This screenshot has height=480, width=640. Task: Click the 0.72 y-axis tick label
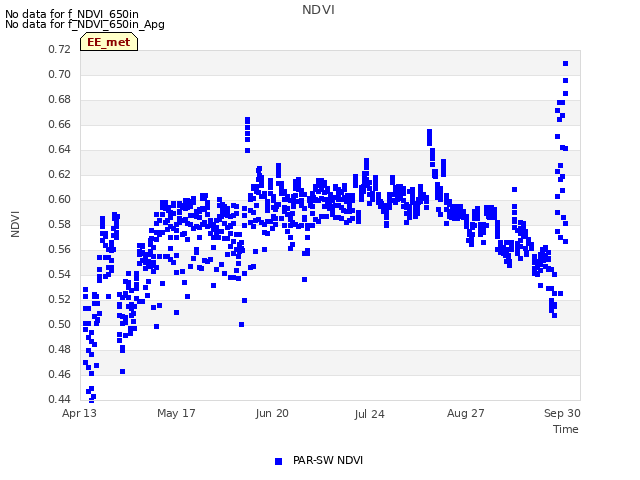click(60, 49)
